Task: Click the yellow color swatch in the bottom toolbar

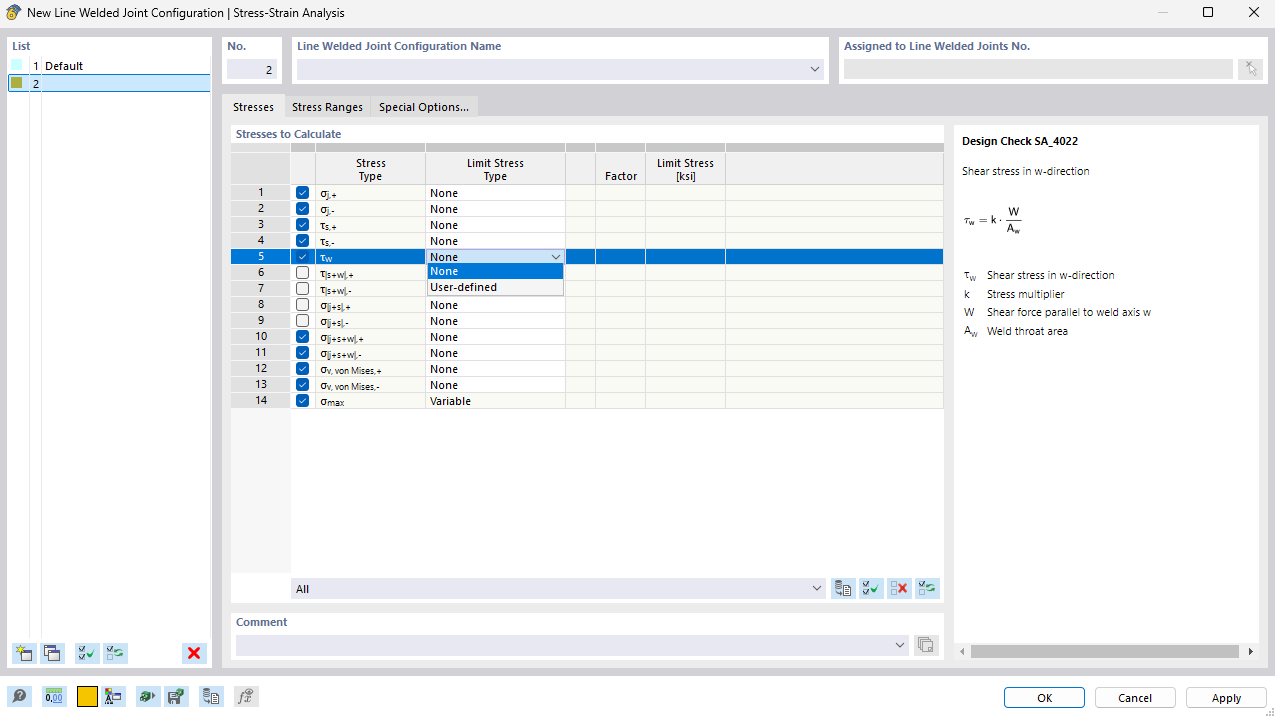Action: click(85, 696)
